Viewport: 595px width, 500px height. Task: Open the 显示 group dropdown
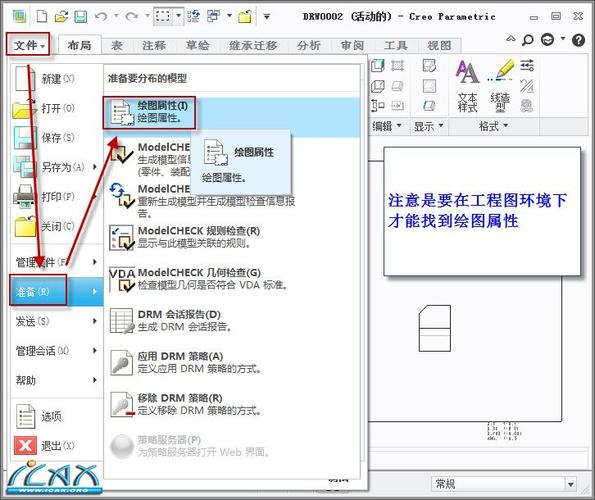(428, 126)
